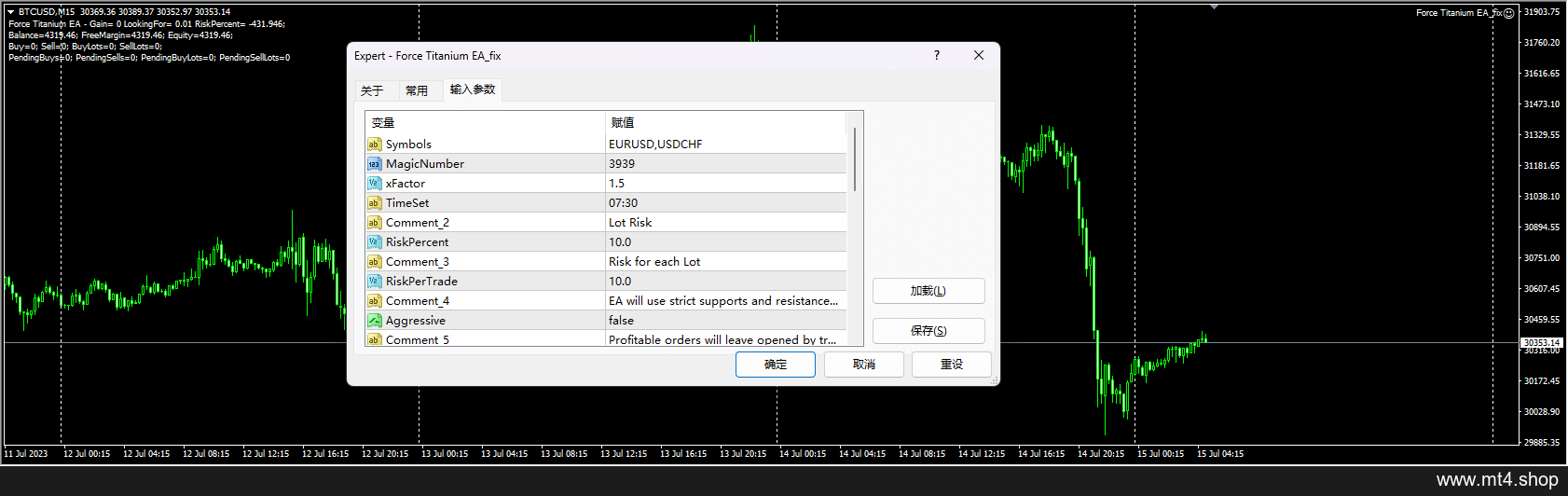This screenshot has height=496, width=1568.
Task: Click the Comment_3 string type icon
Action: pyautogui.click(x=374, y=262)
